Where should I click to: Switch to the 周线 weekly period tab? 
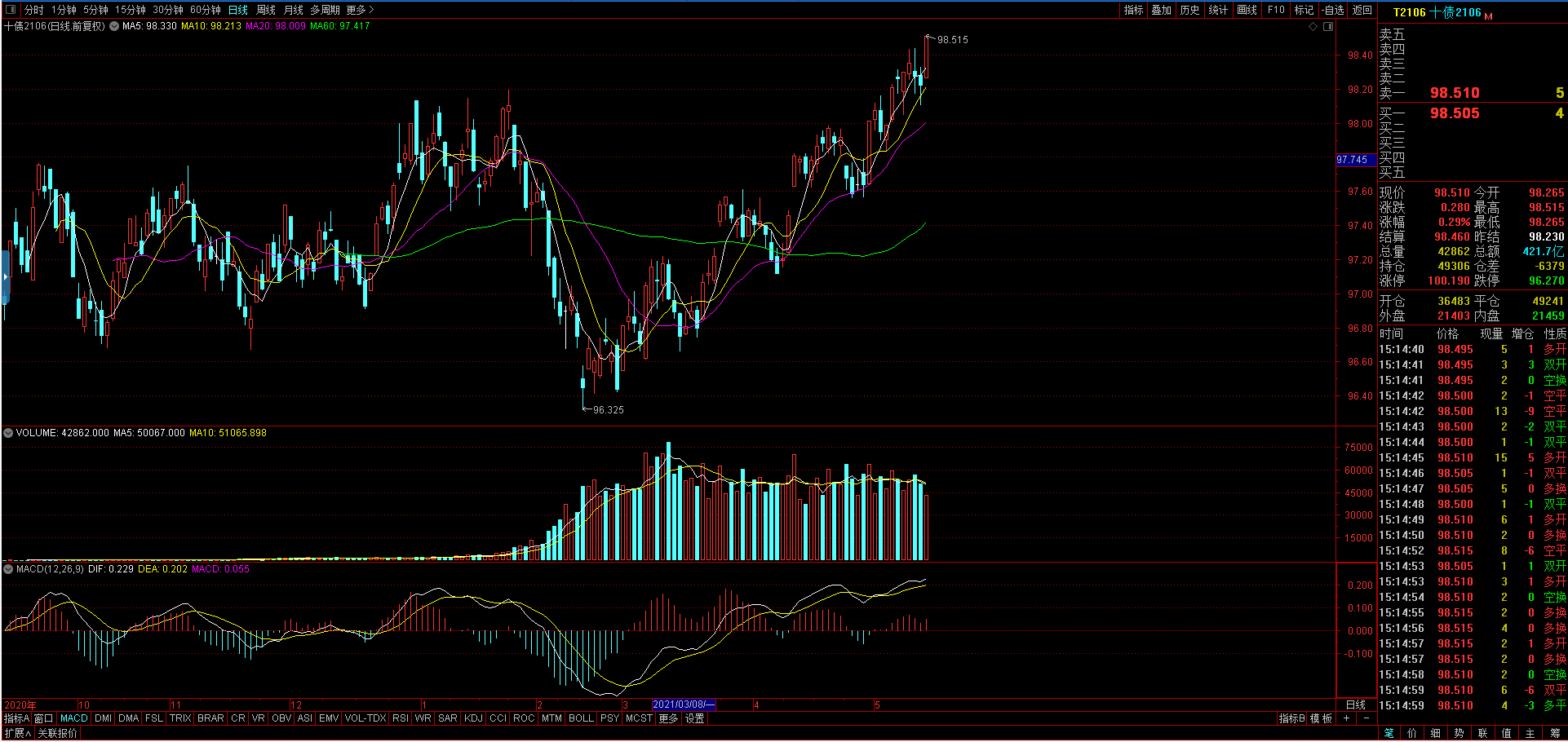click(x=266, y=10)
